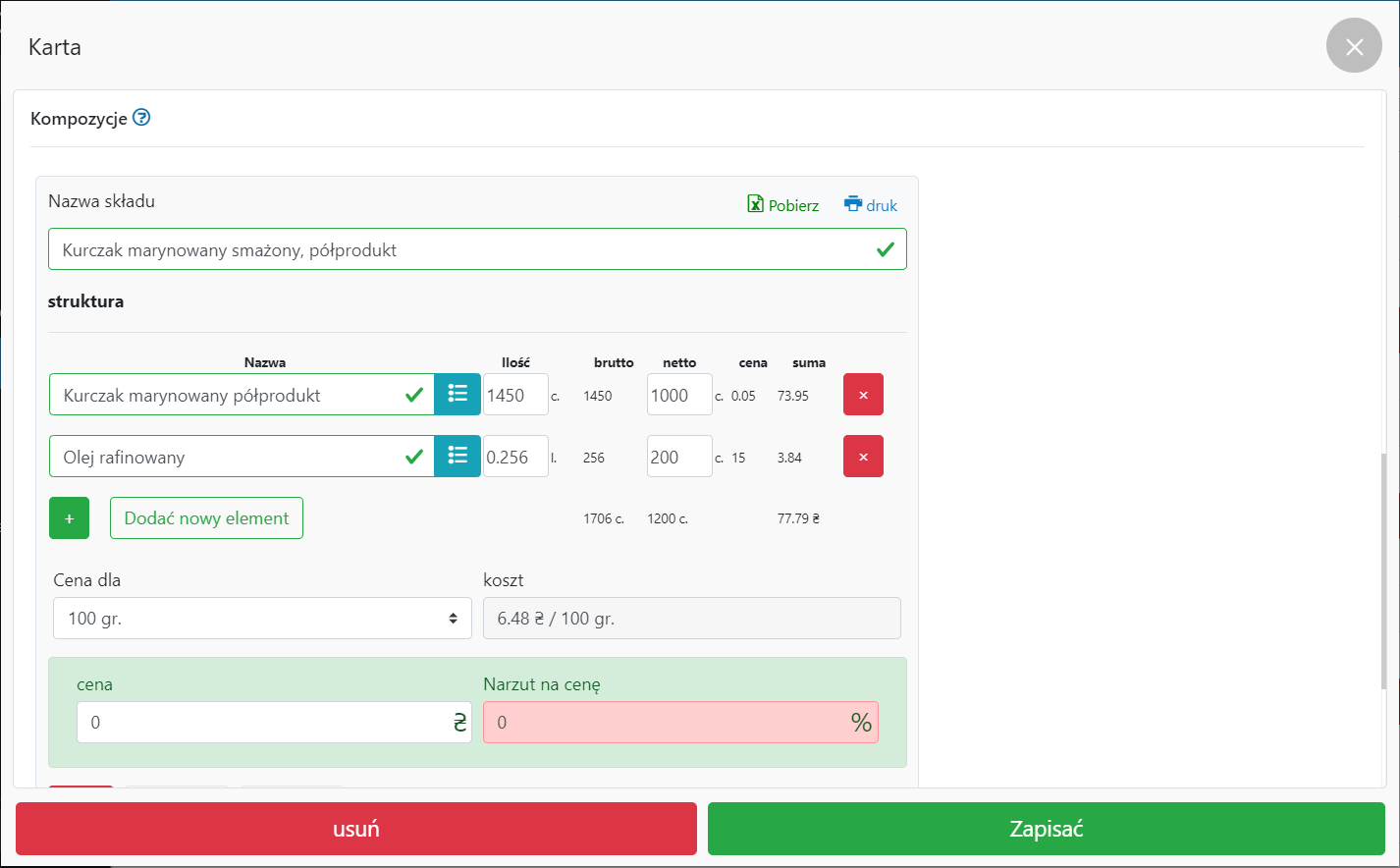Viewport: 1400px width, 868px height.
Task: Edit the Nazwa składu text field
Action: point(461,249)
